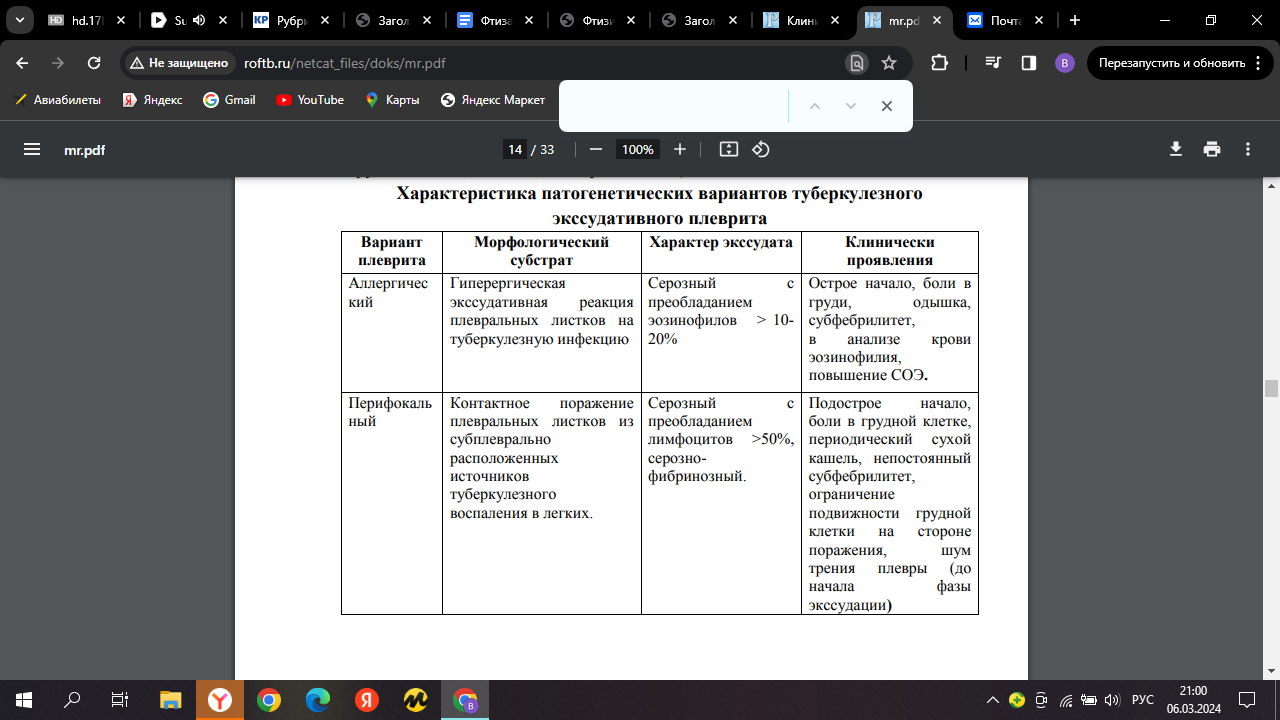This screenshot has height=720, width=1280.
Task: Open Windows Start menu
Action: pos(24,700)
